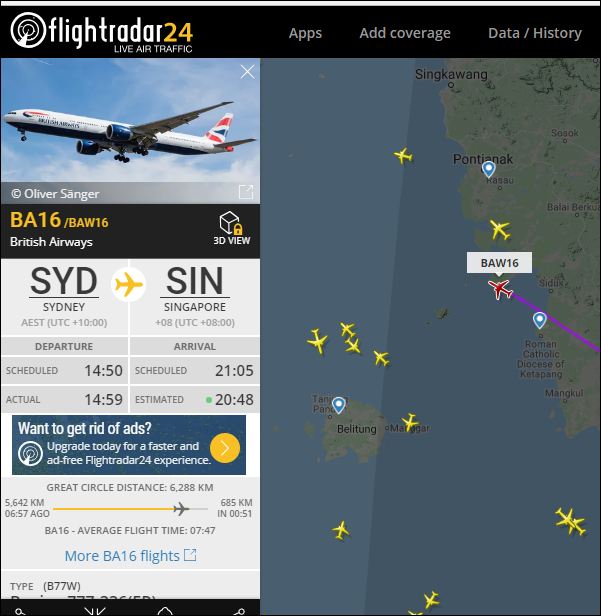Select the airport pin on Belitung island
601x616 pixels.
pyautogui.click(x=339, y=405)
